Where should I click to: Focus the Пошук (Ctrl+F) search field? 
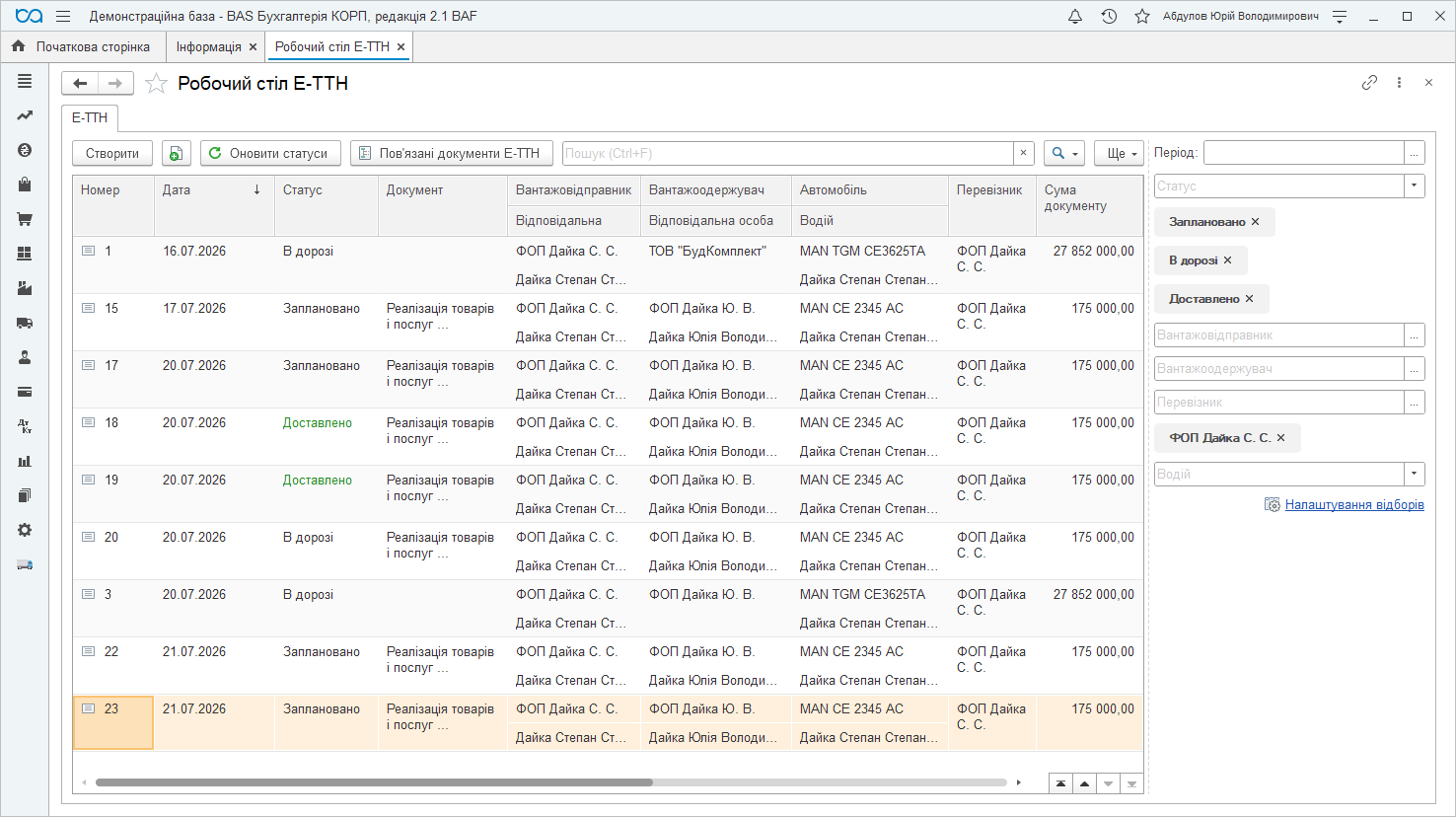click(x=787, y=153)
